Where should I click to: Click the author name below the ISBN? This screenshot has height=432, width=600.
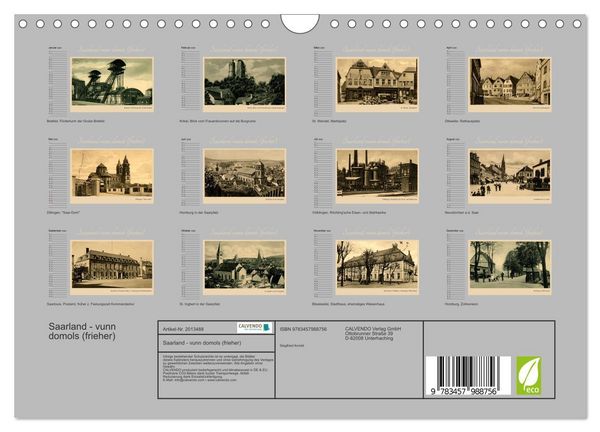[292, 346]
